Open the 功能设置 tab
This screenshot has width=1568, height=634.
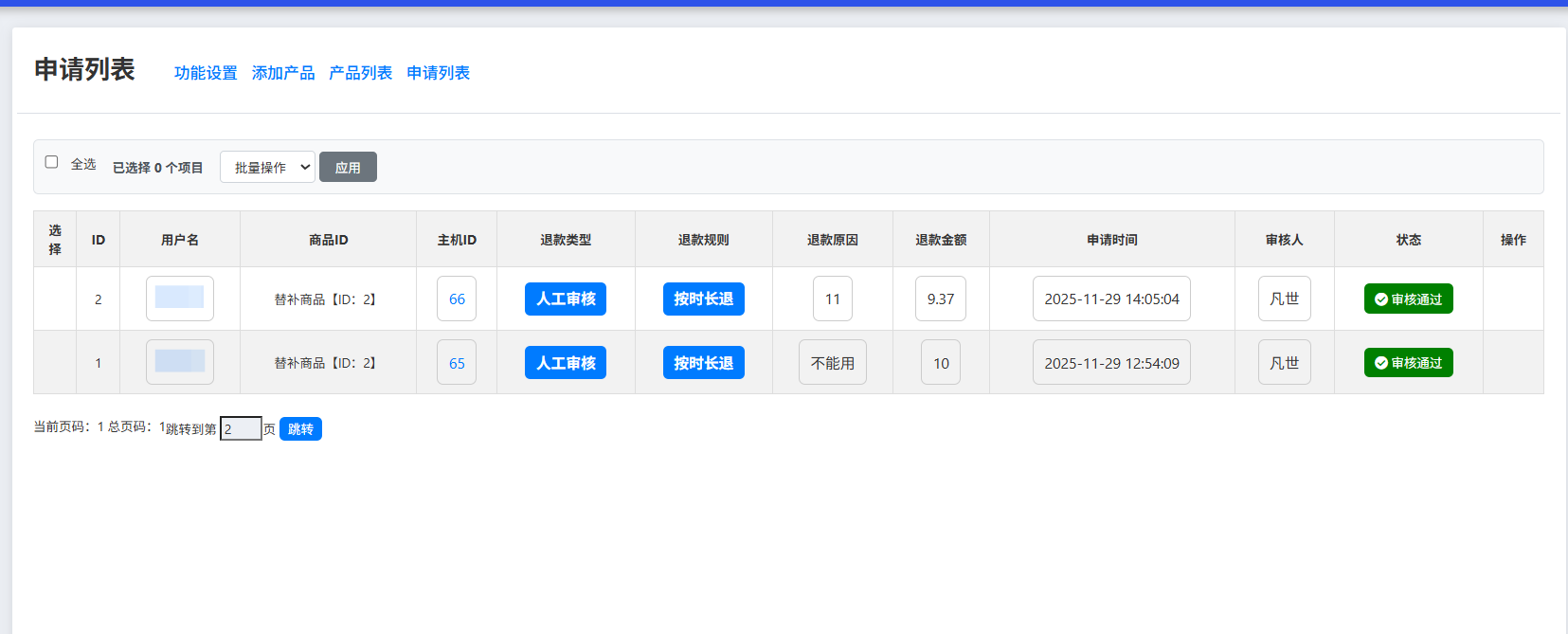[206, 73]
